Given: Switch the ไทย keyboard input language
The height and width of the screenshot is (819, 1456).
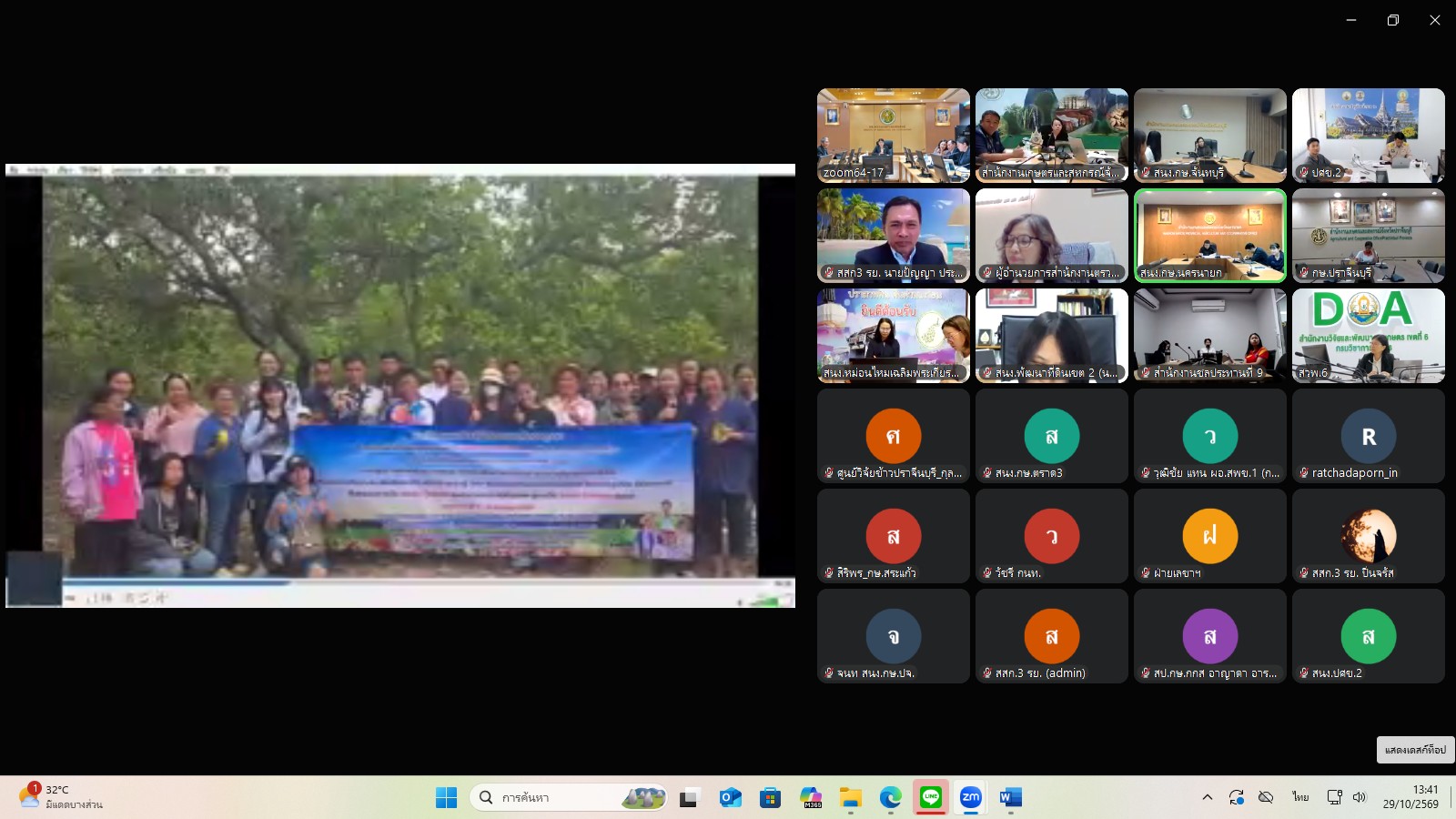Looking at the screenshot, I should pos(1300,797).
